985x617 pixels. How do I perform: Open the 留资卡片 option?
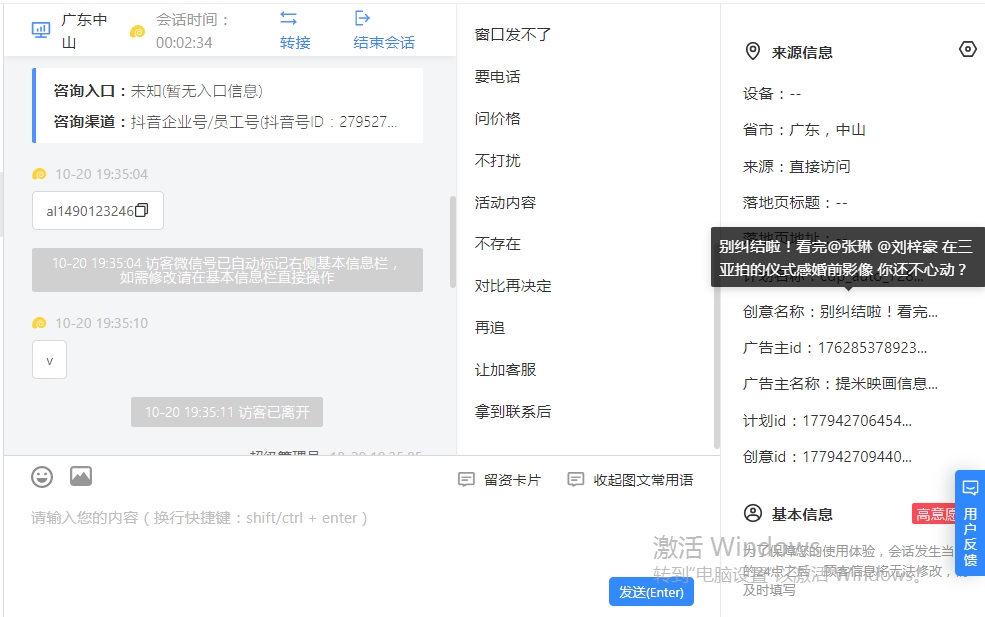(x=512, y=480)
